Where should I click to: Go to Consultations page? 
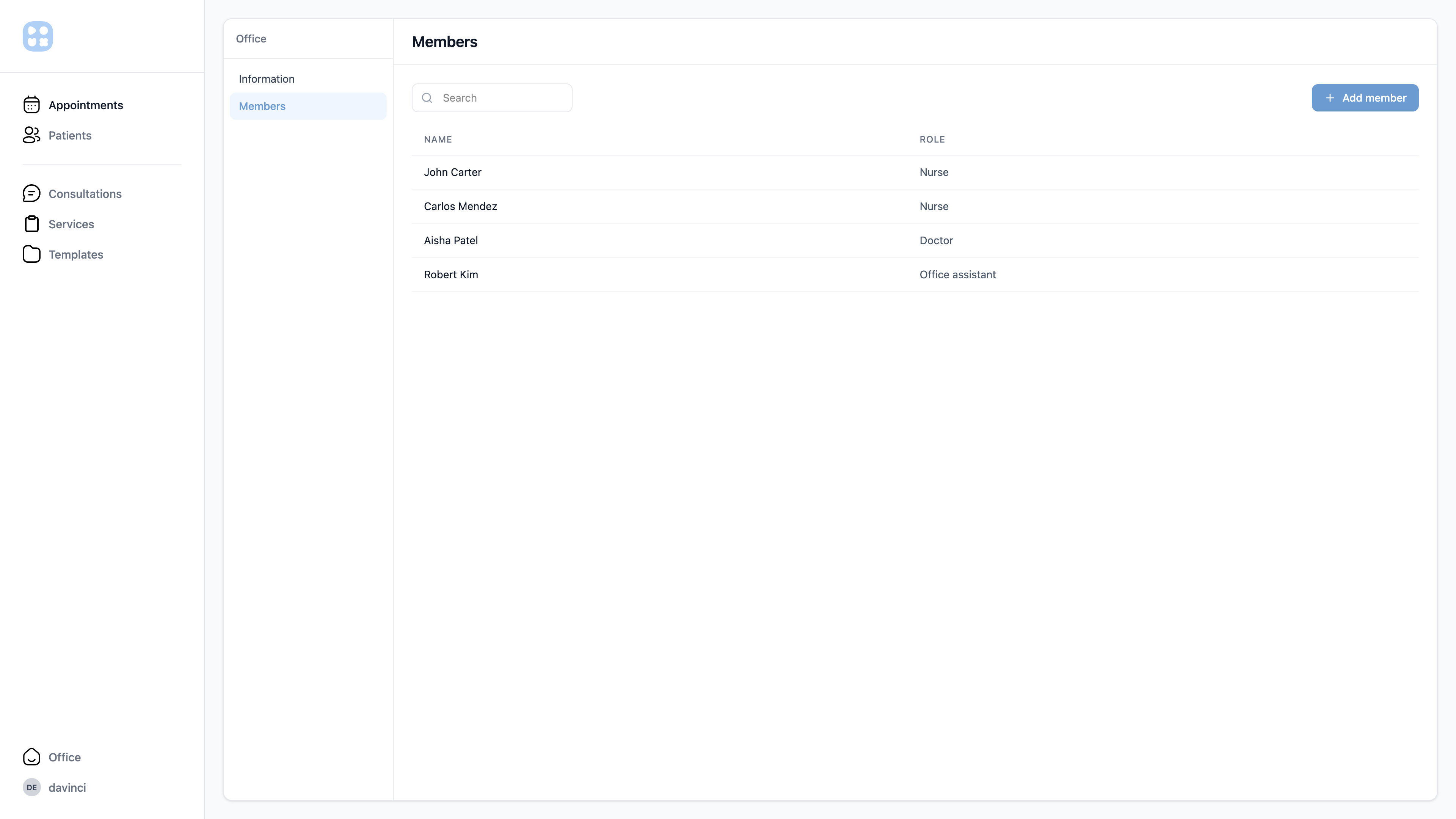tap(85, 194)
